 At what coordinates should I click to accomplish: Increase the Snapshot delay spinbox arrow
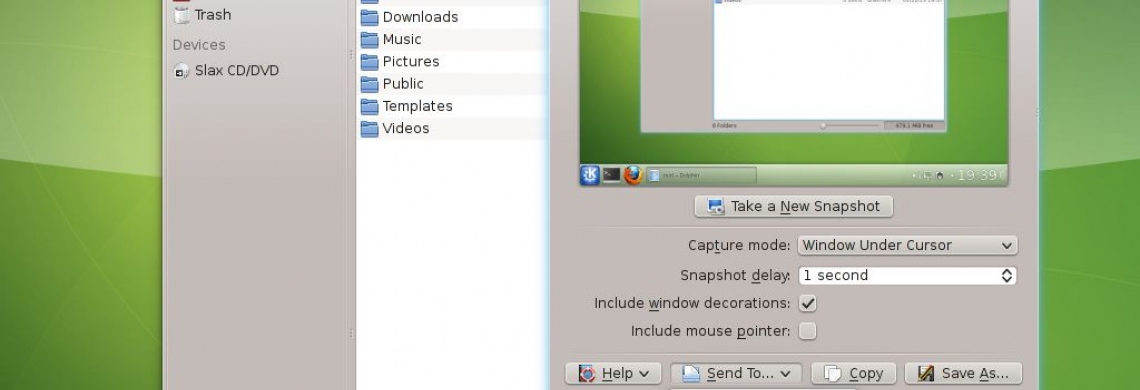[x=1007, y=271]
